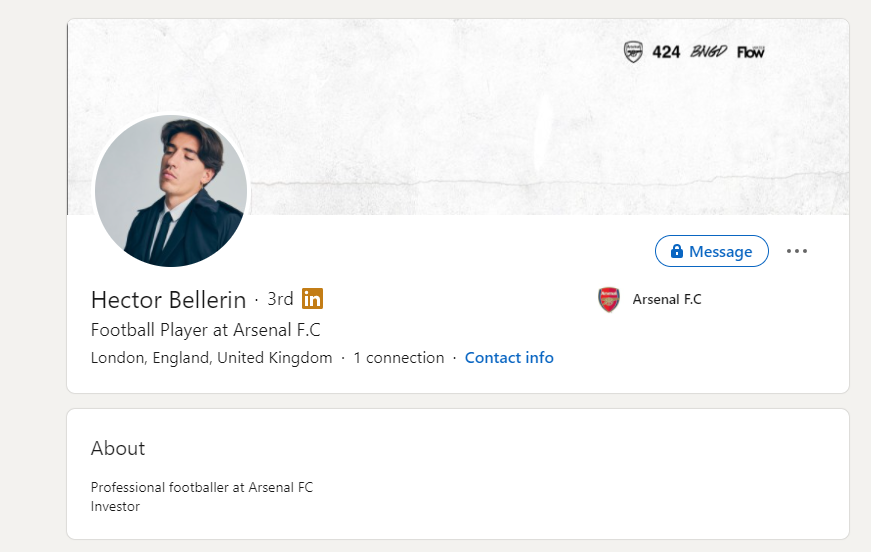Click the About section heading
The height and width of the screenshot is (552, 871).
(x=118, y=448)
